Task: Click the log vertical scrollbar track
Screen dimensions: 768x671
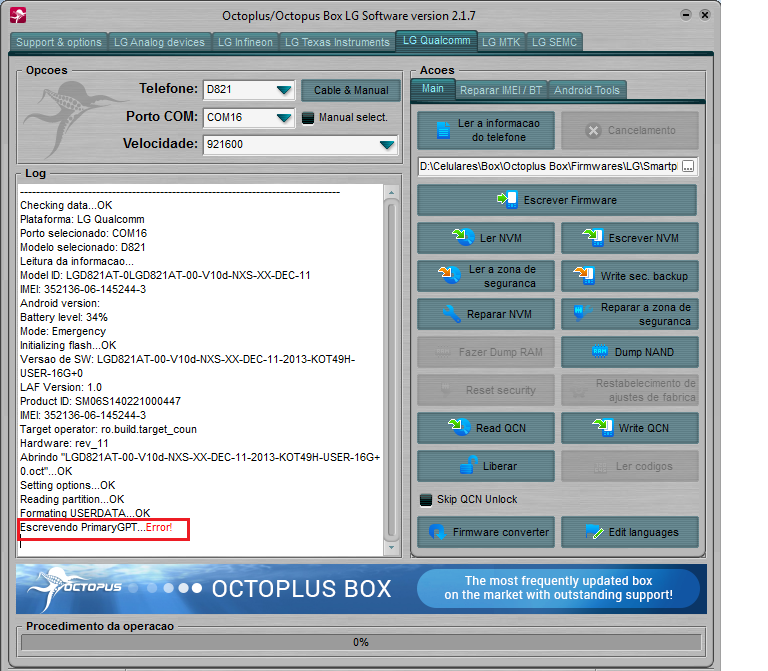Action: pos(391,370)
